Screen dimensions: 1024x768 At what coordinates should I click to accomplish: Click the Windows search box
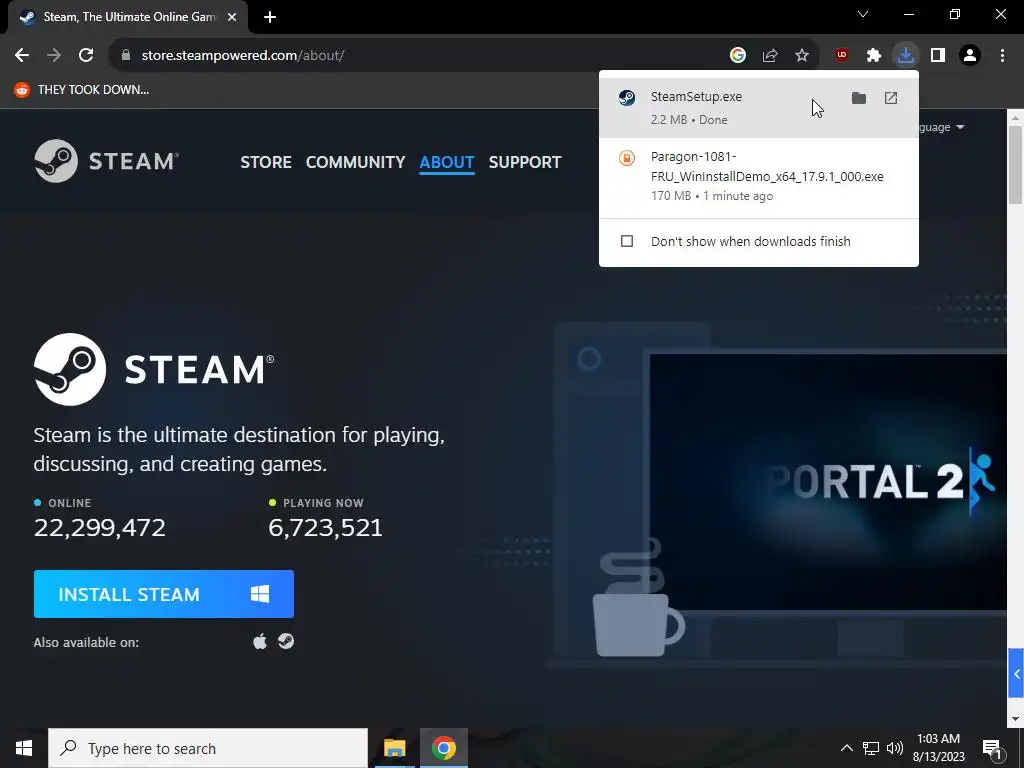pos(208,748)
